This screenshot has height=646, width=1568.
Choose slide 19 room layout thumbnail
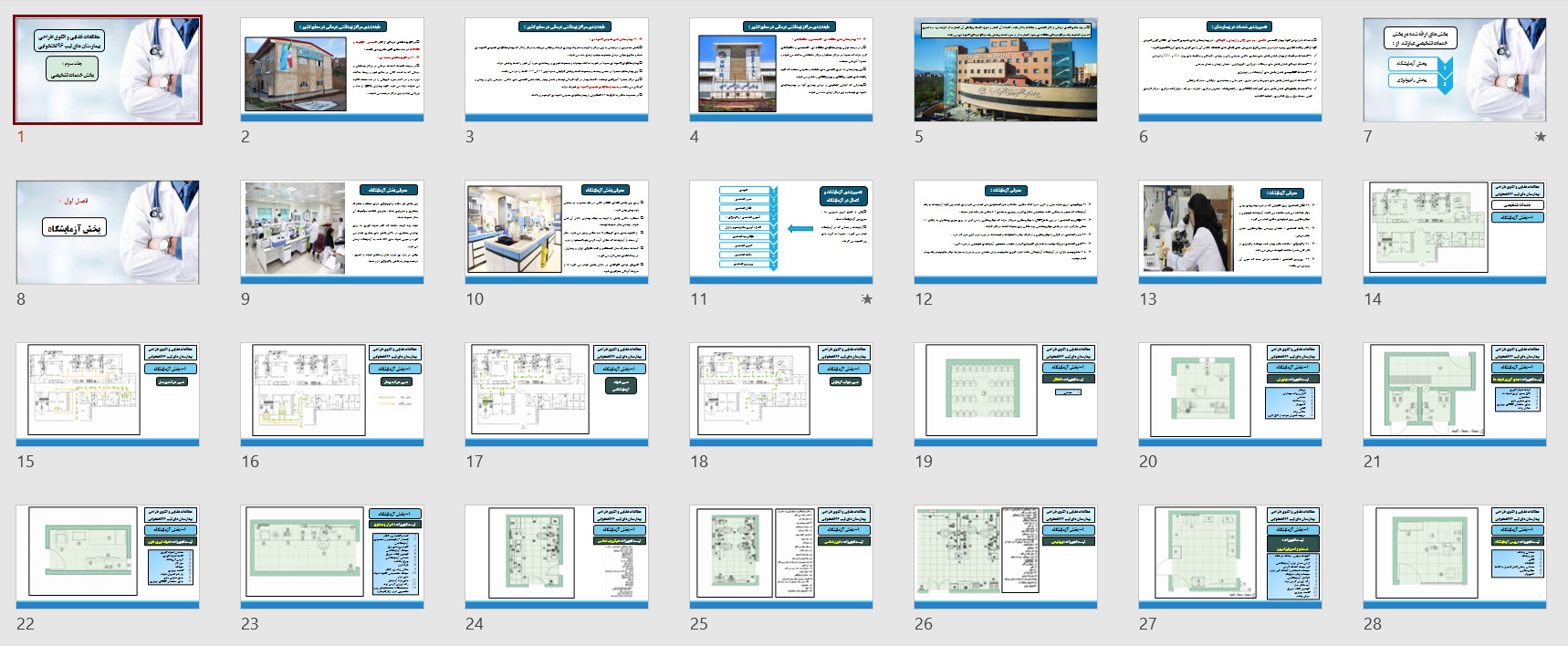point(1006,394)
